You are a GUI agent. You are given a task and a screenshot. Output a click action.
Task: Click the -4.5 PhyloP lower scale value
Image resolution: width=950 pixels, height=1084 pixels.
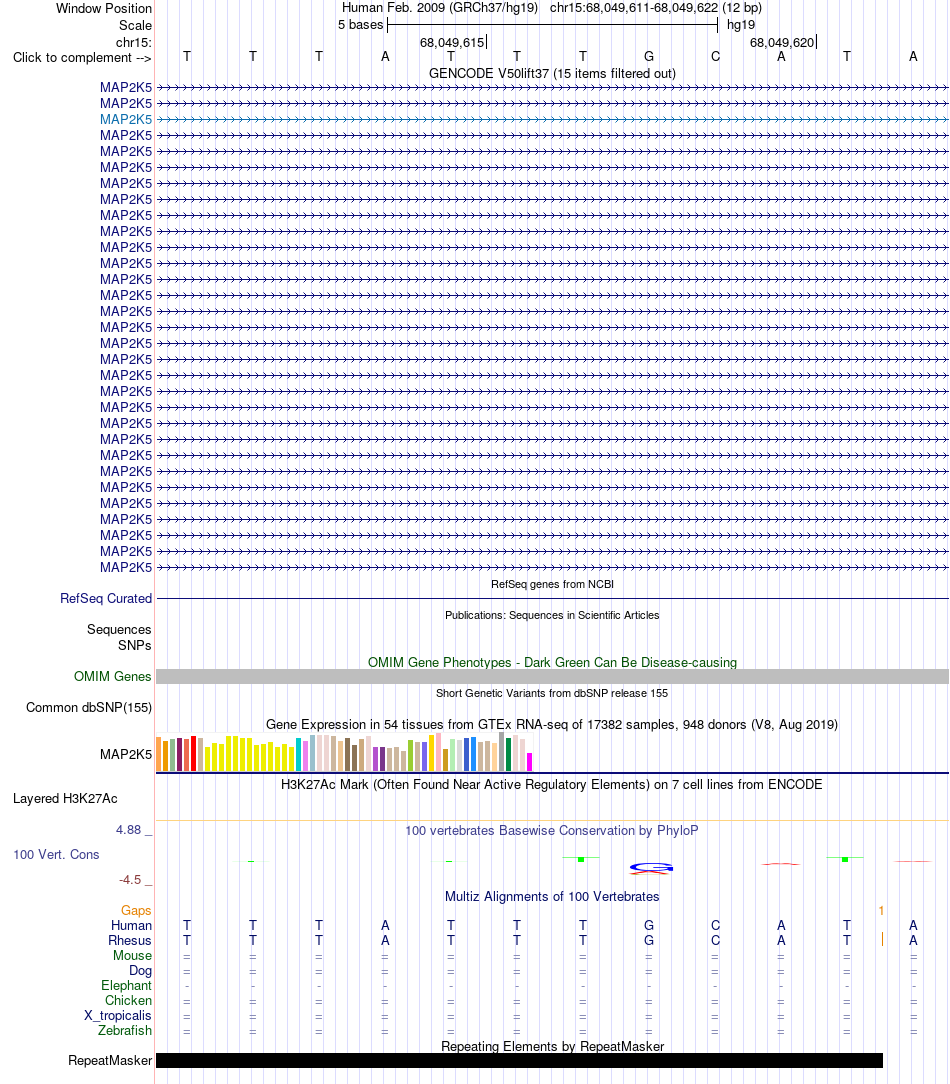130,880
